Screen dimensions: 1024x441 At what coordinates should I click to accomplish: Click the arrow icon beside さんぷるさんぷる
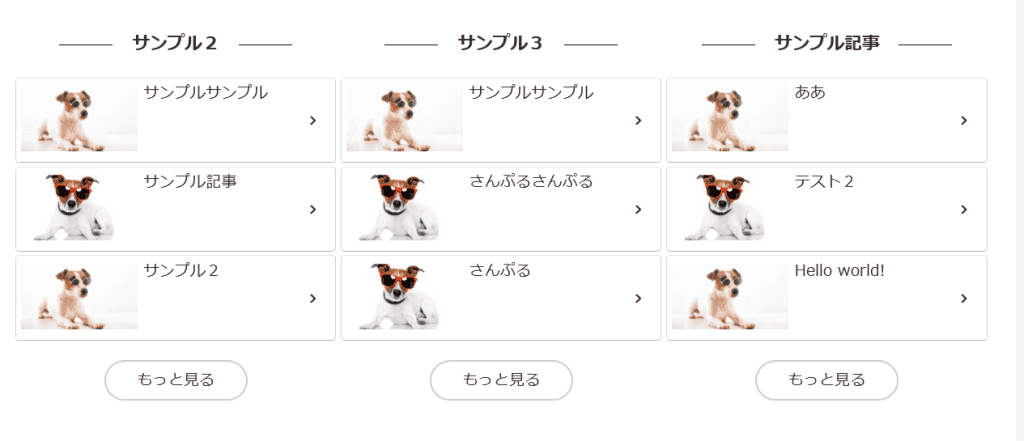pos(638,209)
